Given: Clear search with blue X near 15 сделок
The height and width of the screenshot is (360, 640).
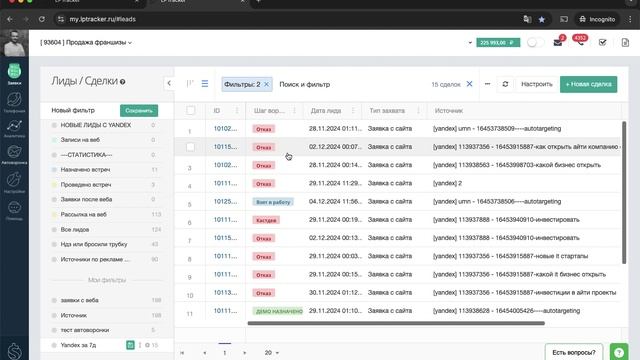Looking at the screenshot, I should coord(469,84).
